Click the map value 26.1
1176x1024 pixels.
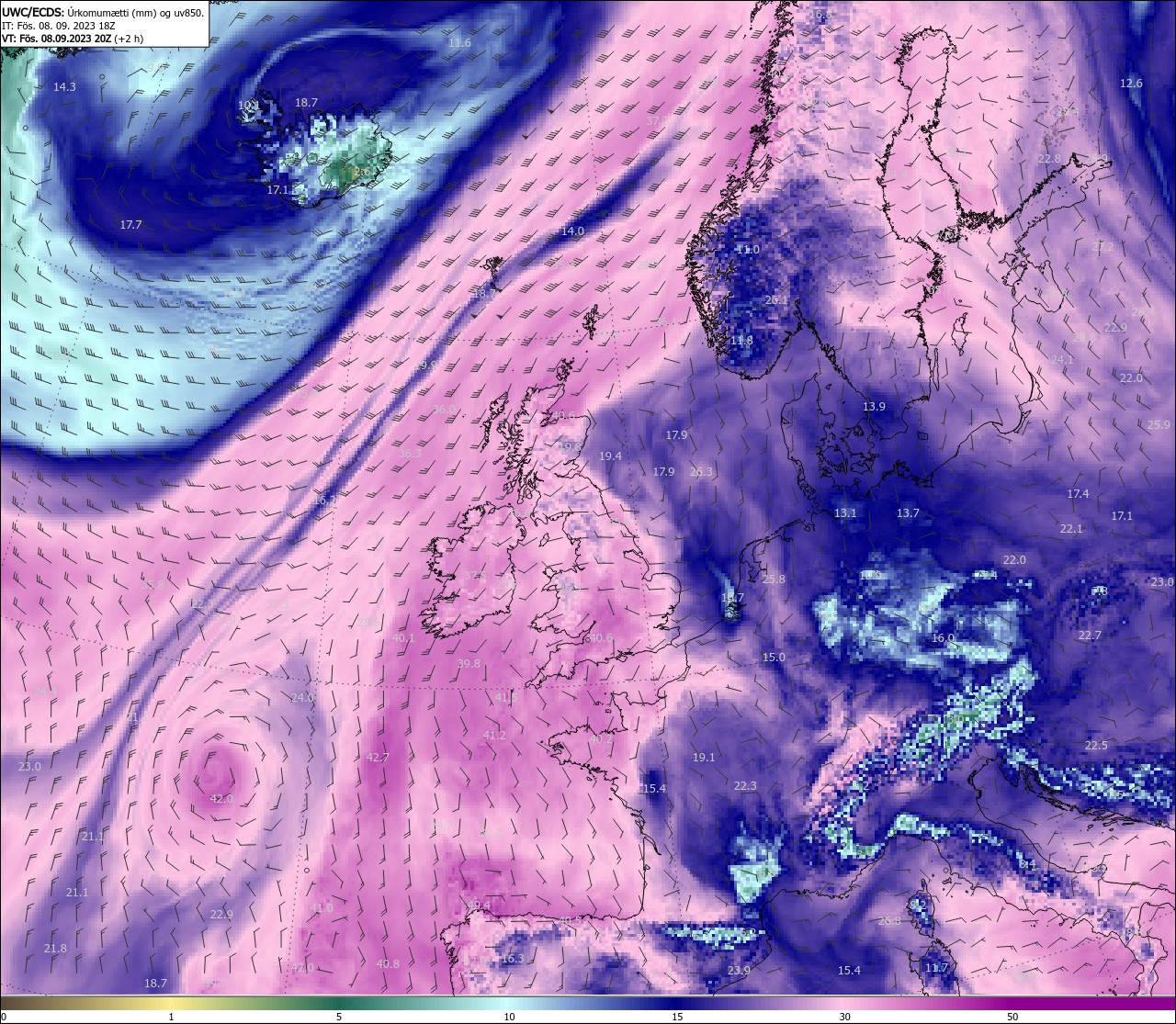tap(776, 299)
